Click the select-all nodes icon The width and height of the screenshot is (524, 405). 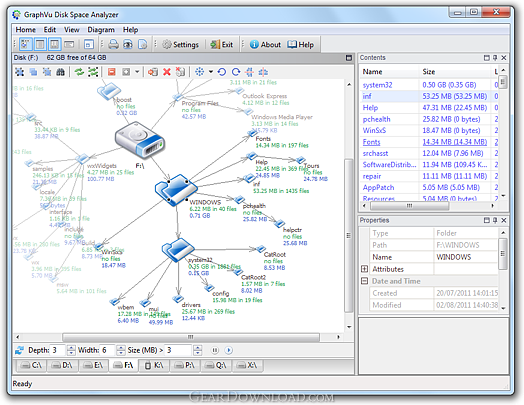pyautogui.click(x=20, y=72)
